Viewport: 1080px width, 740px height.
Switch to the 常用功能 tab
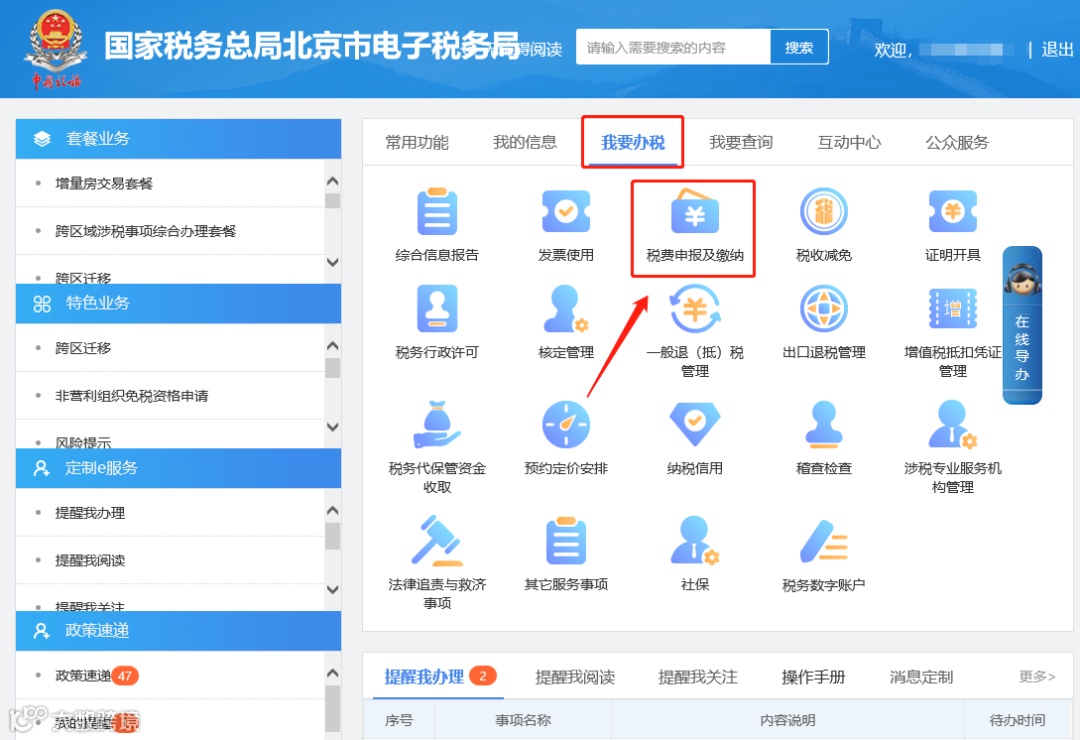417,143
